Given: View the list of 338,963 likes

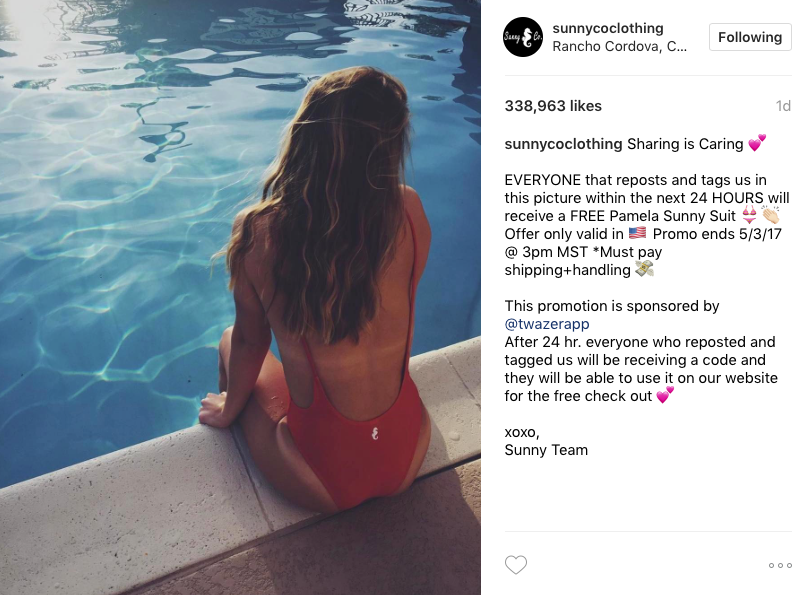Looking at the screenshot, I should (x=553, y=106).
